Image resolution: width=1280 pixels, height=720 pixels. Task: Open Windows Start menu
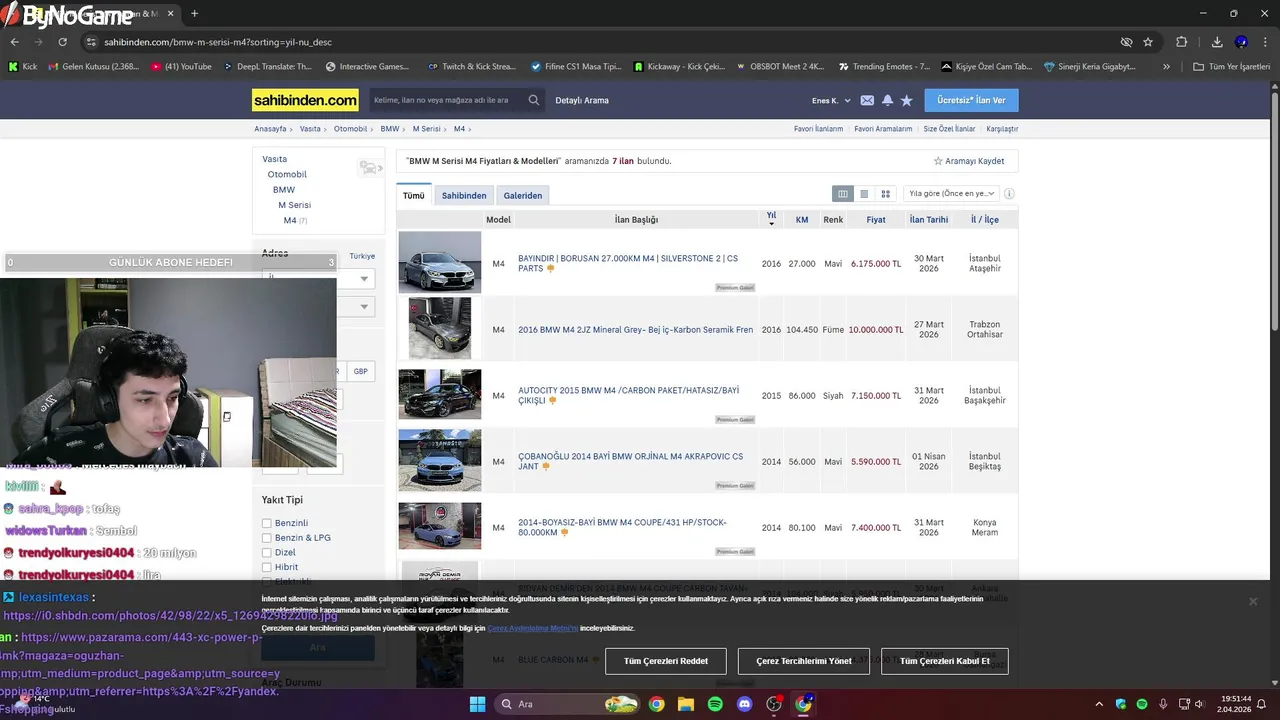tap(477, 704)
